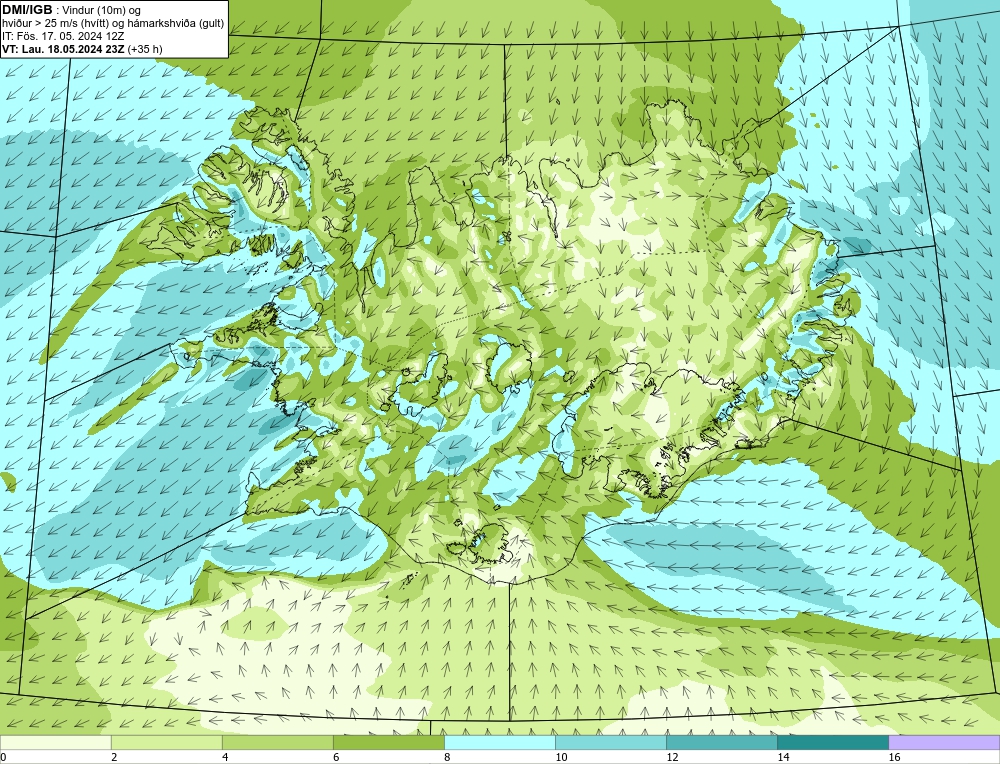Click legend scale label '16'

[893, 757]
